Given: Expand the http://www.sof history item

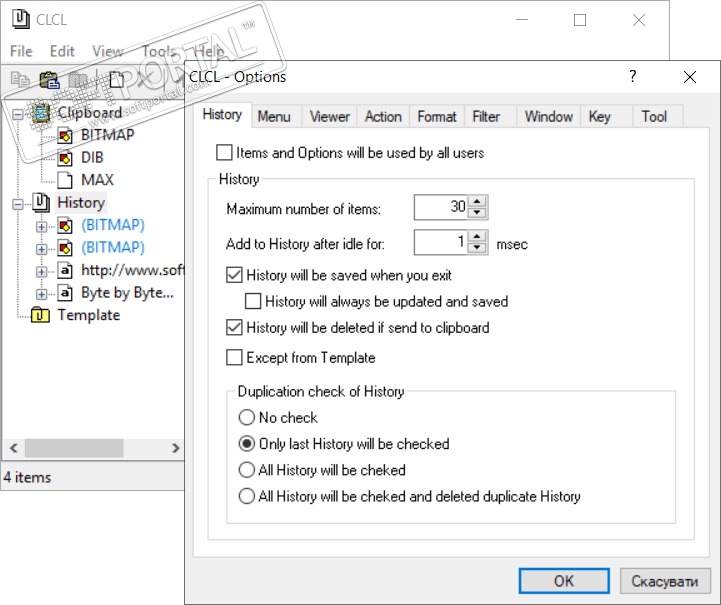Looking at the screenshot, I should tap(41, 272).
